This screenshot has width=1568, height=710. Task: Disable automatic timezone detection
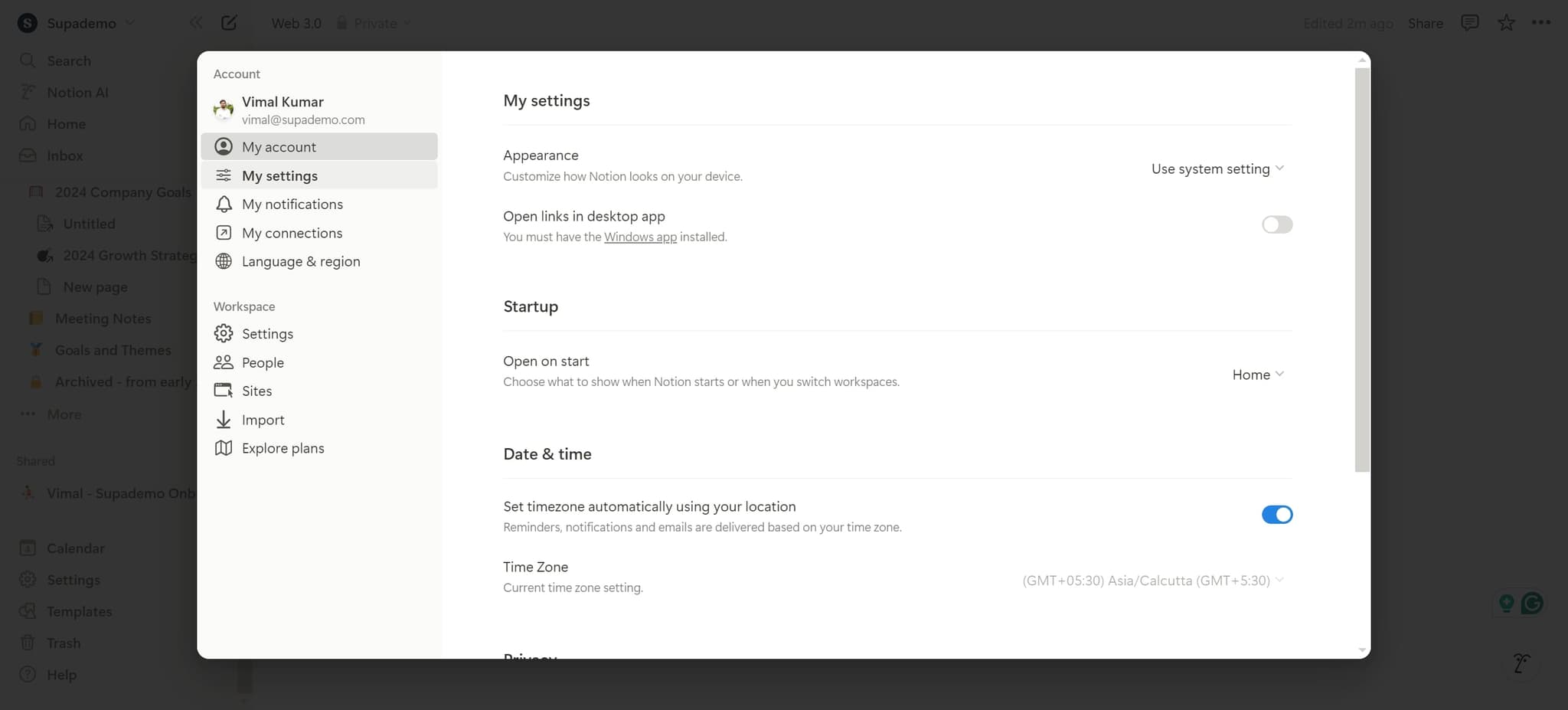click(1276, 515)
